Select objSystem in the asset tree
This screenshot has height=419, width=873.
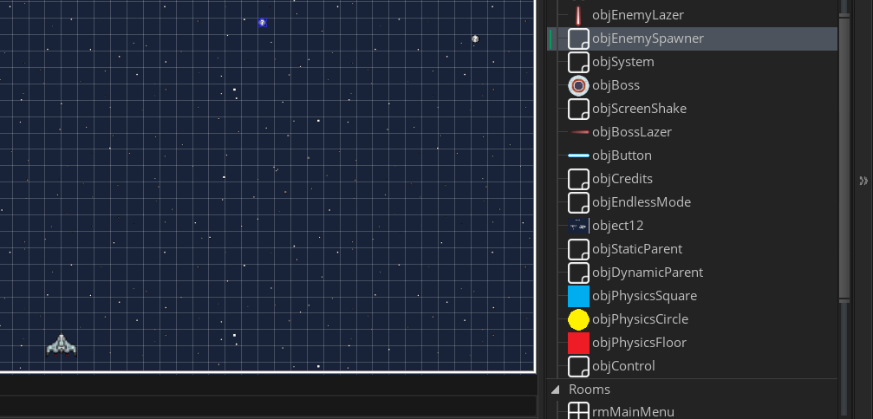tap(623, 62)
